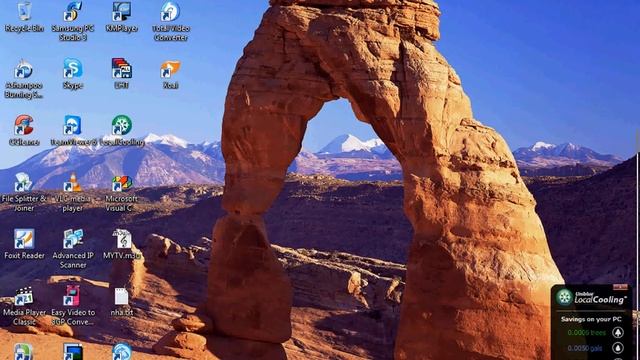Click the gallons savings droplet icon
The width and height of the screenshot is (640, 360).
[618, 348]
